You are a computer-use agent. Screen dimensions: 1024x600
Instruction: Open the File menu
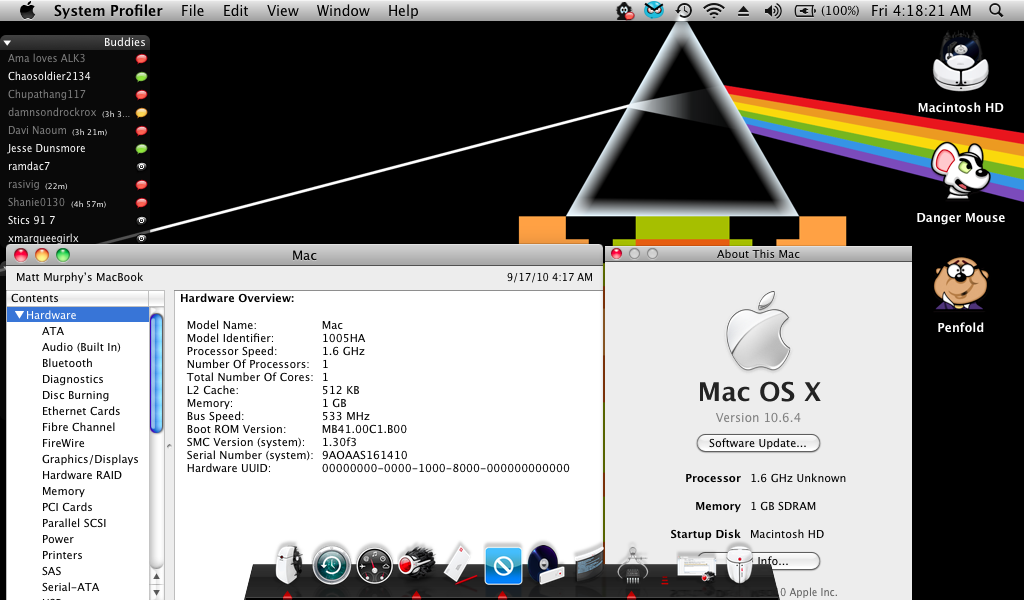pos(192,10)
